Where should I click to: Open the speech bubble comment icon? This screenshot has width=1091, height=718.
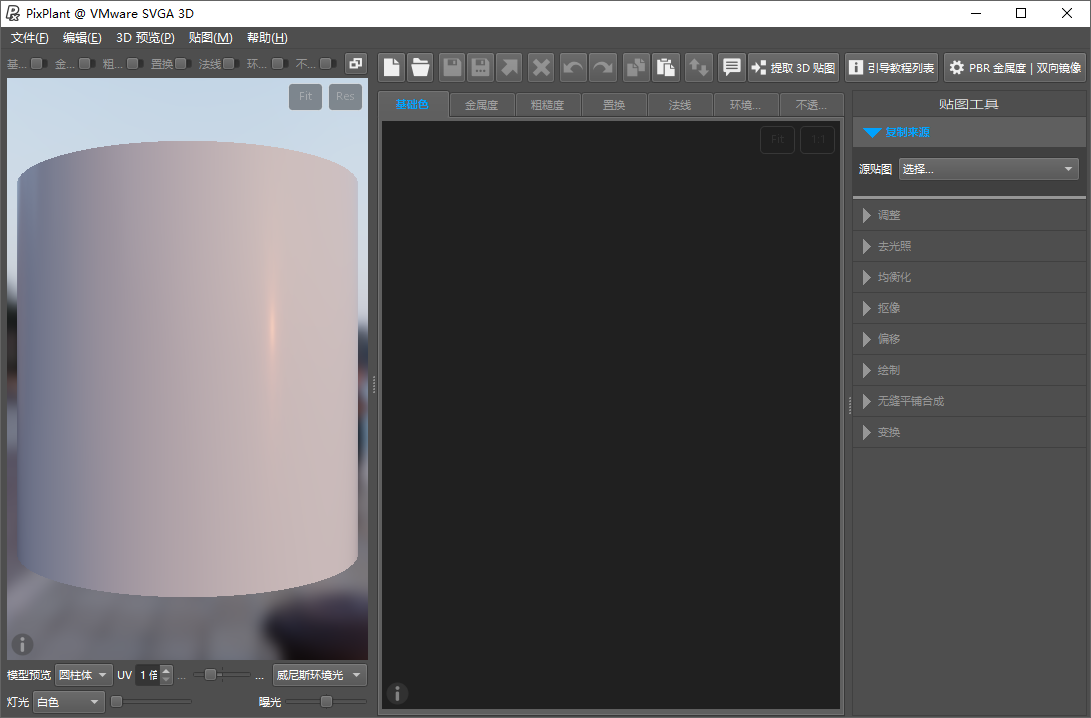(x=731, y=67)
